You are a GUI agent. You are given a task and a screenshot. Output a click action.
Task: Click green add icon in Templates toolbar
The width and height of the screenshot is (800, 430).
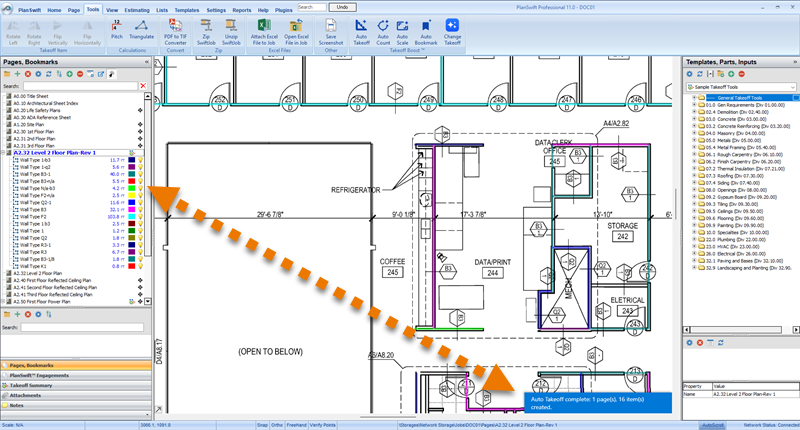pyautogui.click(x=731, y=74)
